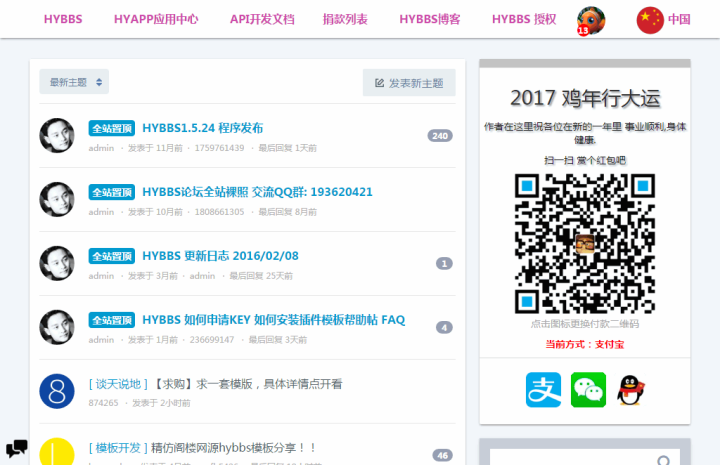720x465 pixels.
Task: Click 全站置顶 tag on FAQ thread
Action: pos(112,320)
